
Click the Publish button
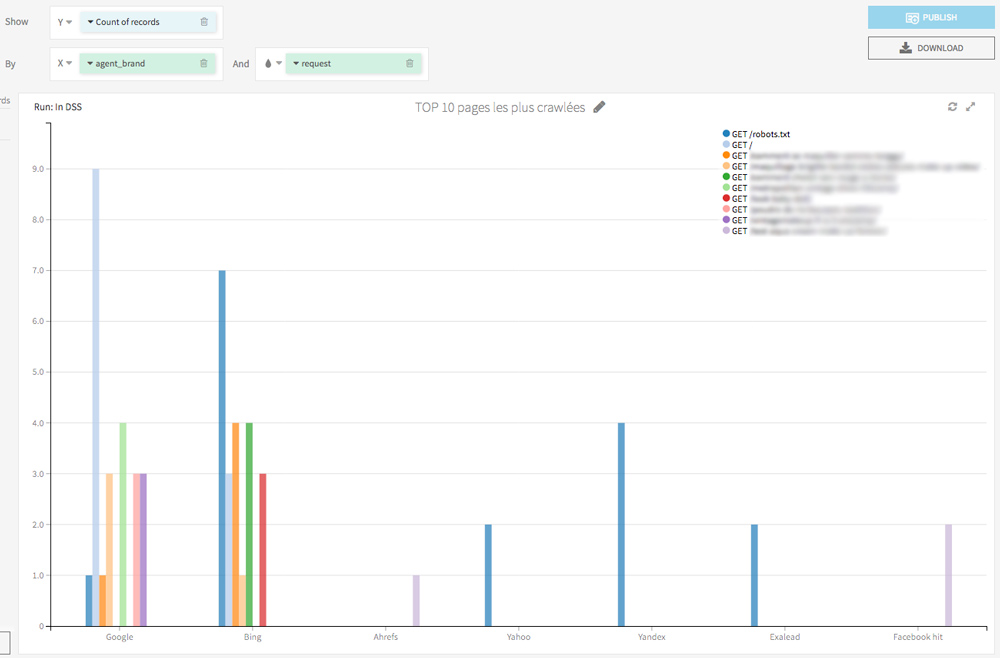pos(931,17)
